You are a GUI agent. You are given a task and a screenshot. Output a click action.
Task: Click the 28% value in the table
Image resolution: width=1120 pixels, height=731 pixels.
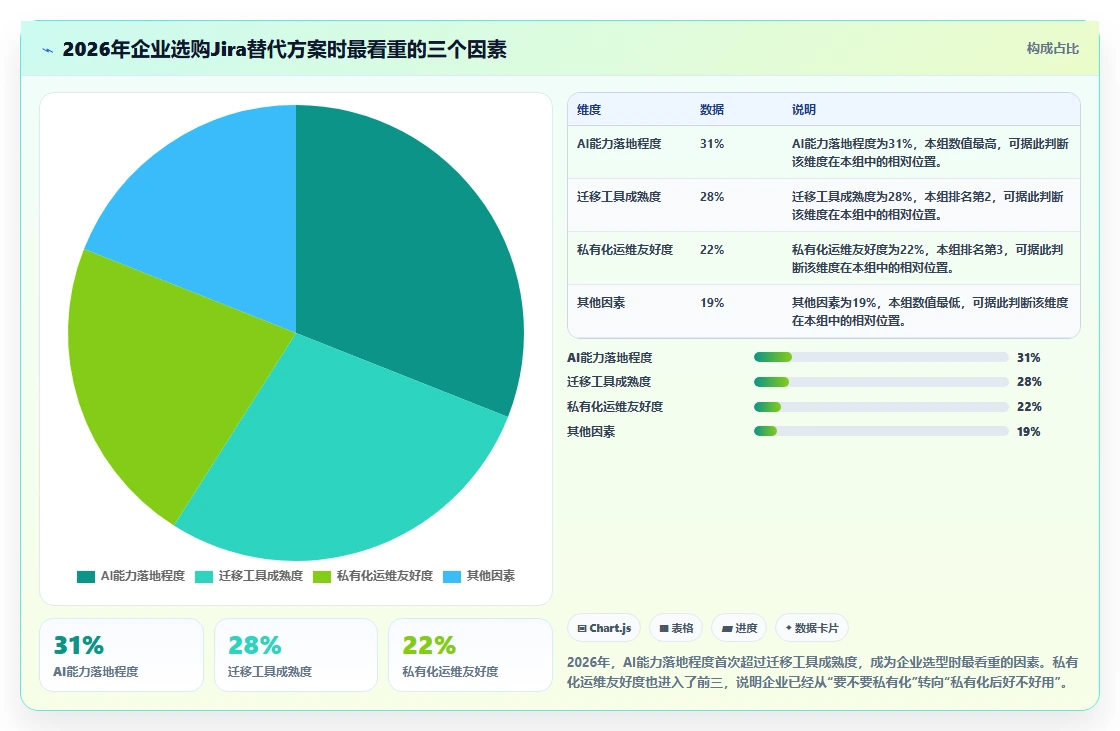[711, 197]
